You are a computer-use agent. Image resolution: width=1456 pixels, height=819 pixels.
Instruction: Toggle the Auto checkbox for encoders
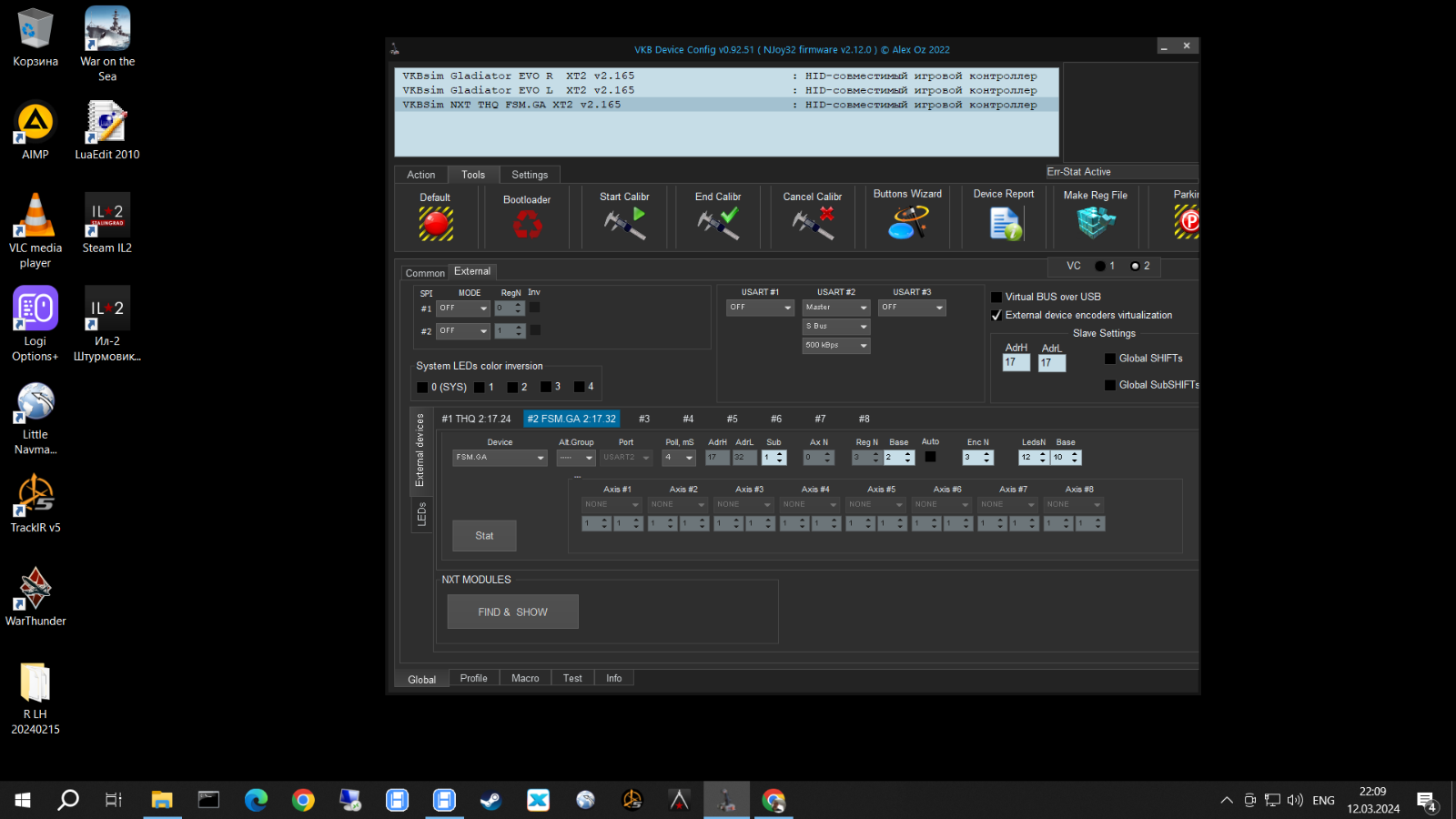click(x=930, y=457)
